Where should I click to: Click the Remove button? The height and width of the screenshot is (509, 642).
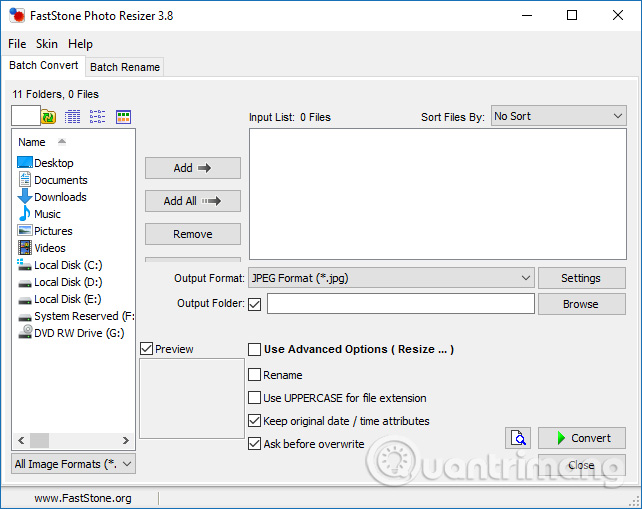(193, 234)
